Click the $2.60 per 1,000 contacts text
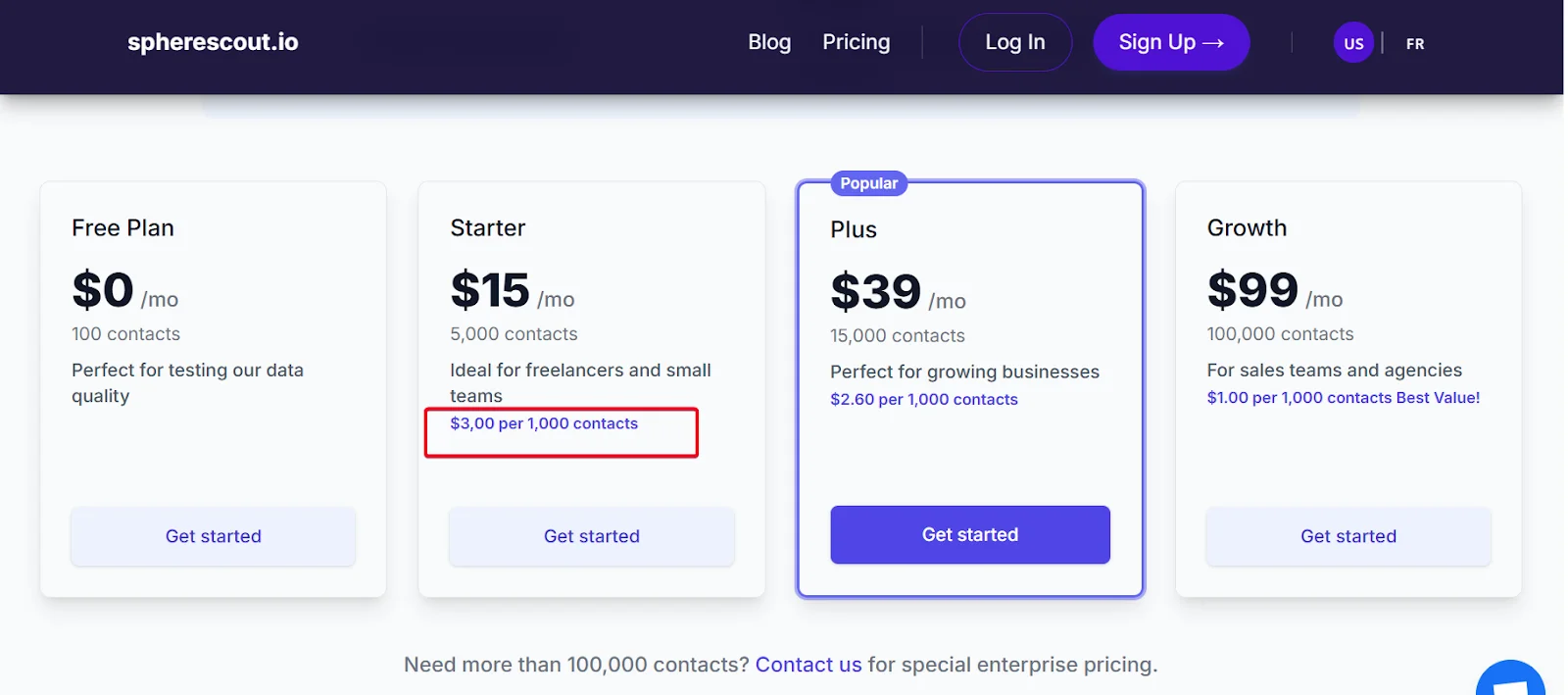Viewport: 1568px width, 695px height. pyautogui.click(x=923, y=399)
